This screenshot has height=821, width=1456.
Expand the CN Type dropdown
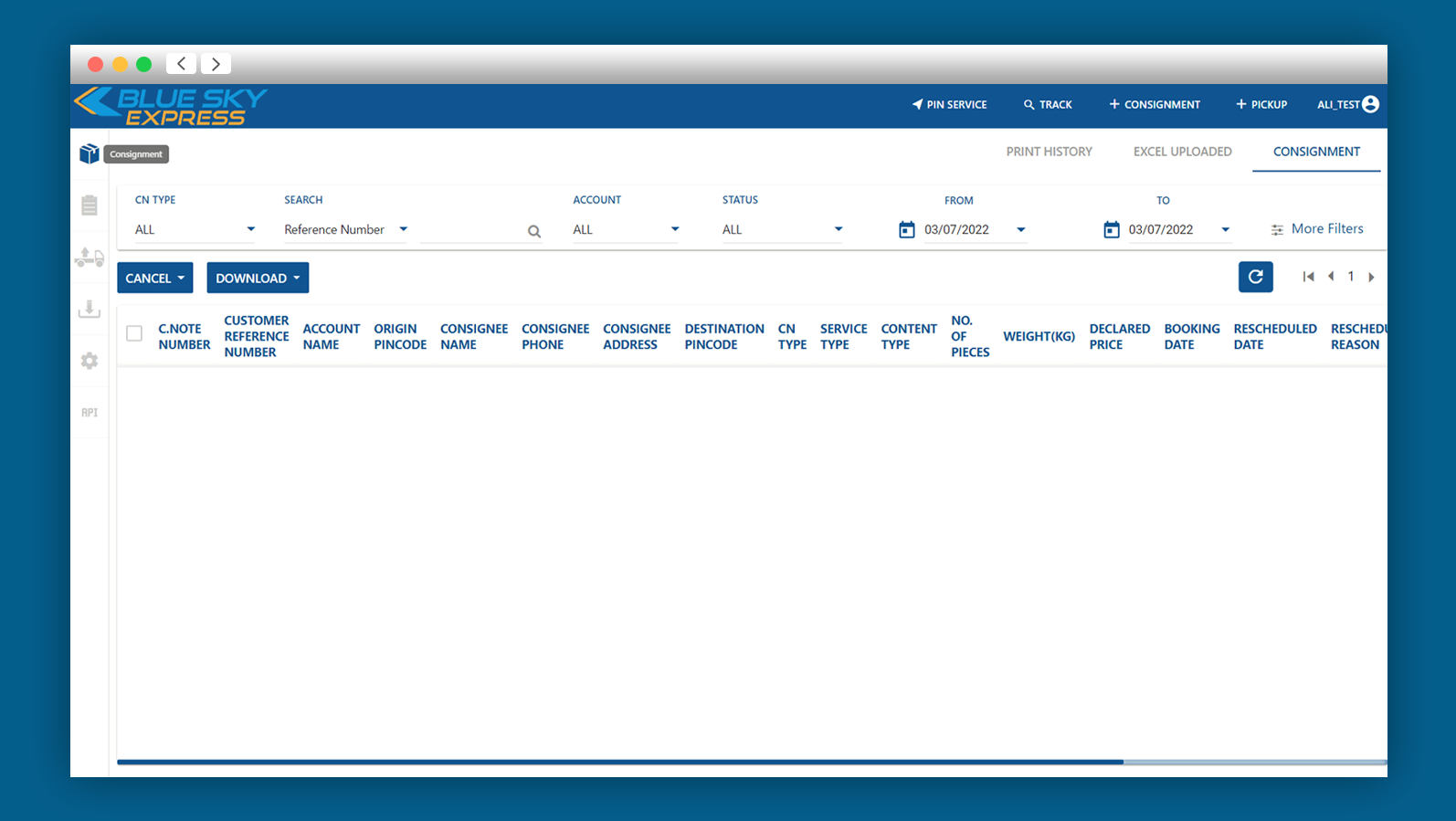pos(195,229)
